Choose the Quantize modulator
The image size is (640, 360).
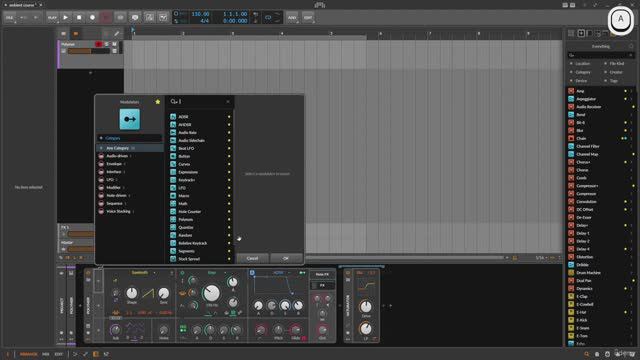pyautogui.click(x=200, y=227)
